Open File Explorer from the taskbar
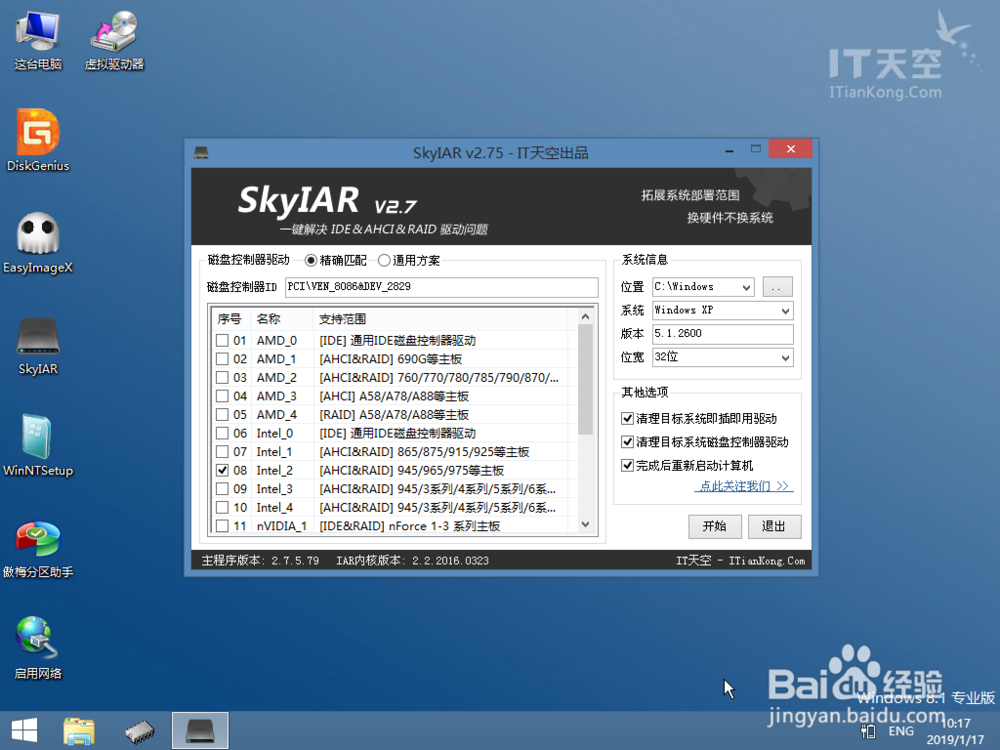1000x750 pixels. coord(79,731)
